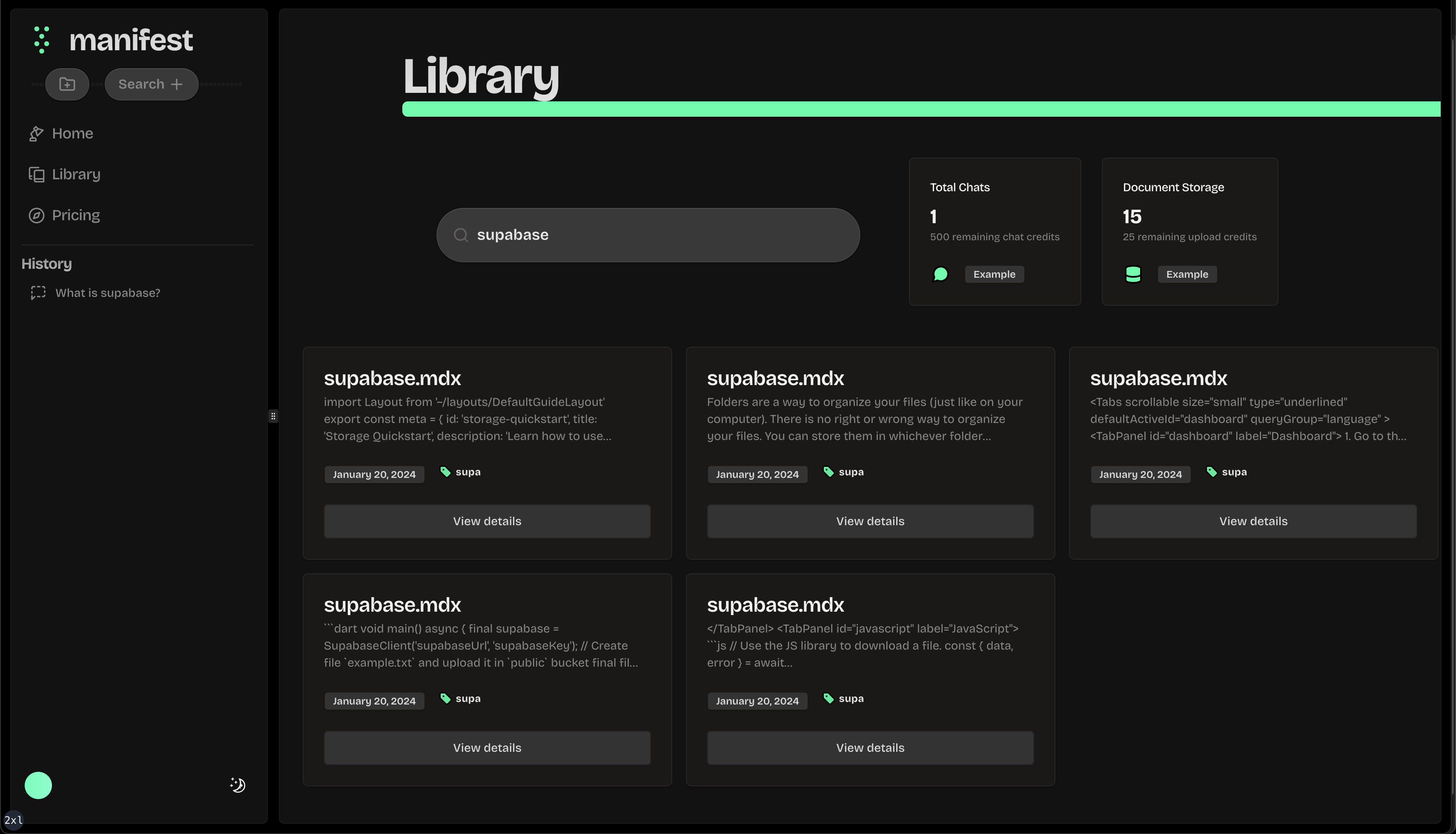Screen dimensions: 1456x834
Task: Open the 'What is supabase?' history chat
Action: click(108, 293)
